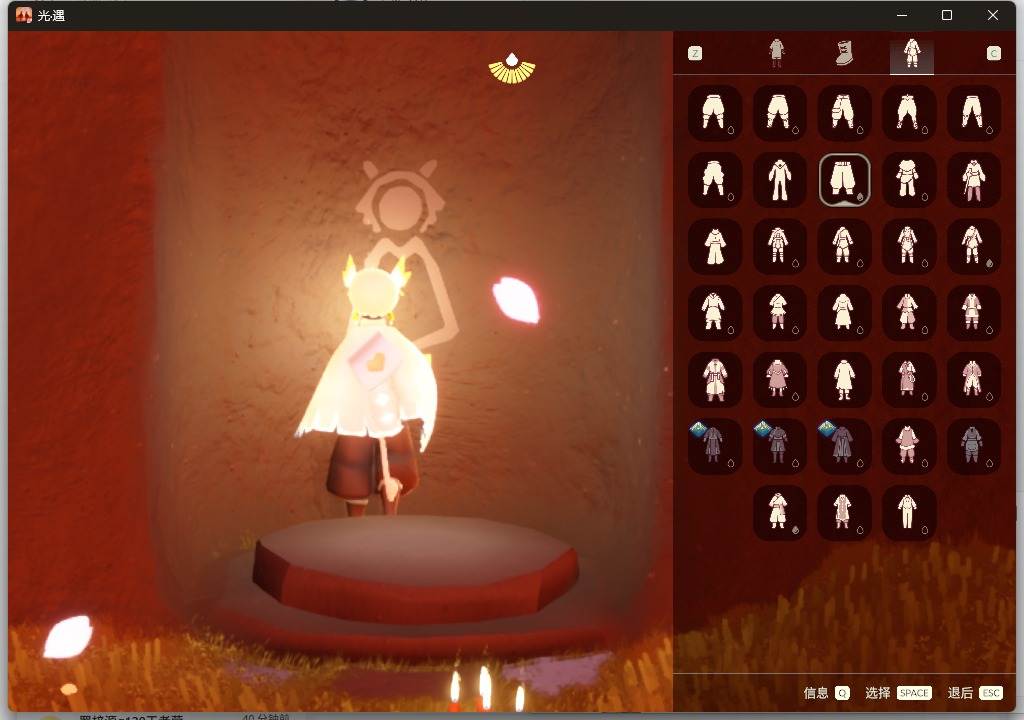Maximize the 光遇 game window
This screenshot has width=1024, height=720.
click(946, 15)
